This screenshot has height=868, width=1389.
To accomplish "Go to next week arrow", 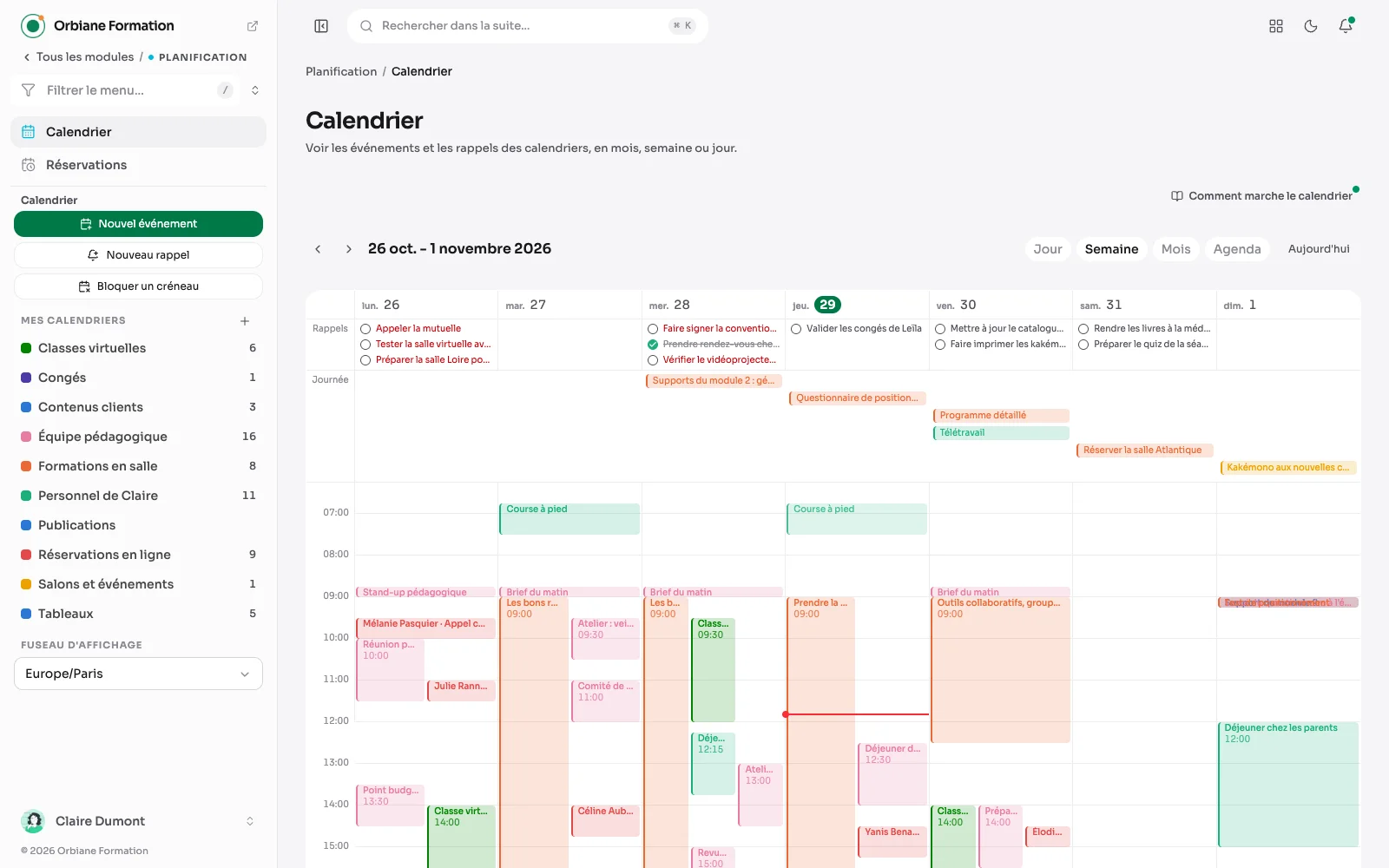I will (349, 249).
